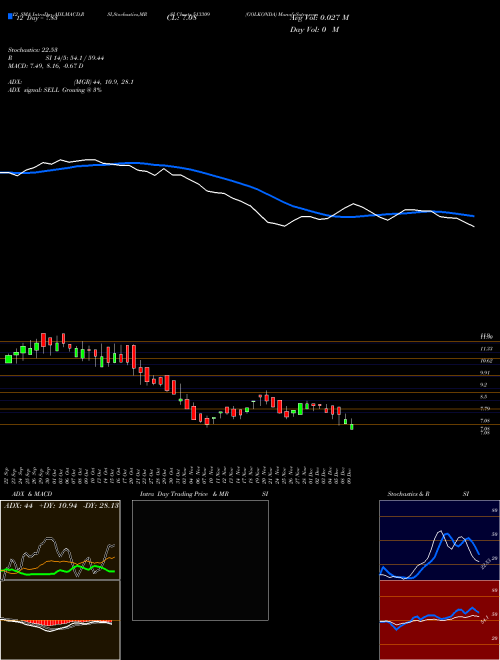Click the 'ADX: 44 +DY: 10.94 -DY: 28.13' header
The height and width of the screenshot is (660, 500).
[61, 505]
